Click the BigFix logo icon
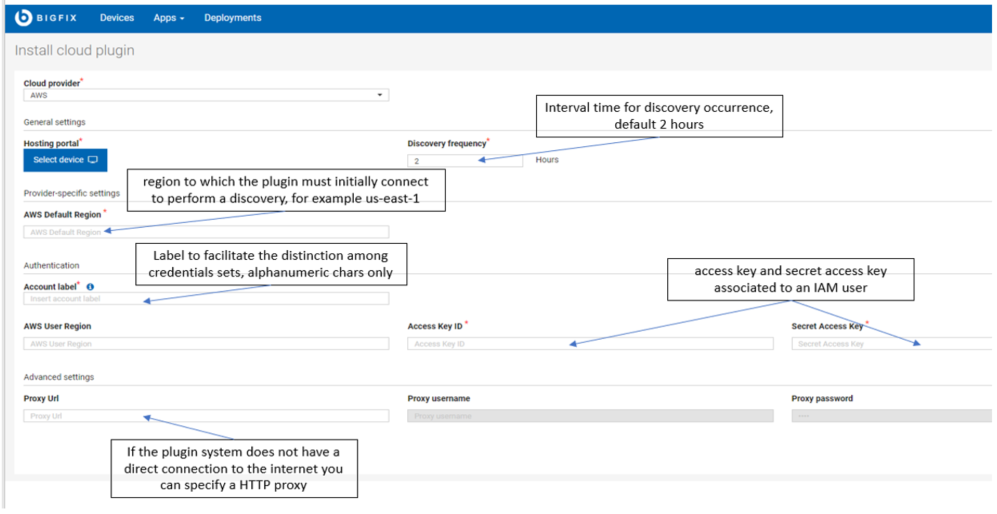Image resolution: width=997 pixels, height=514 pixels. (x=22, y=18)
